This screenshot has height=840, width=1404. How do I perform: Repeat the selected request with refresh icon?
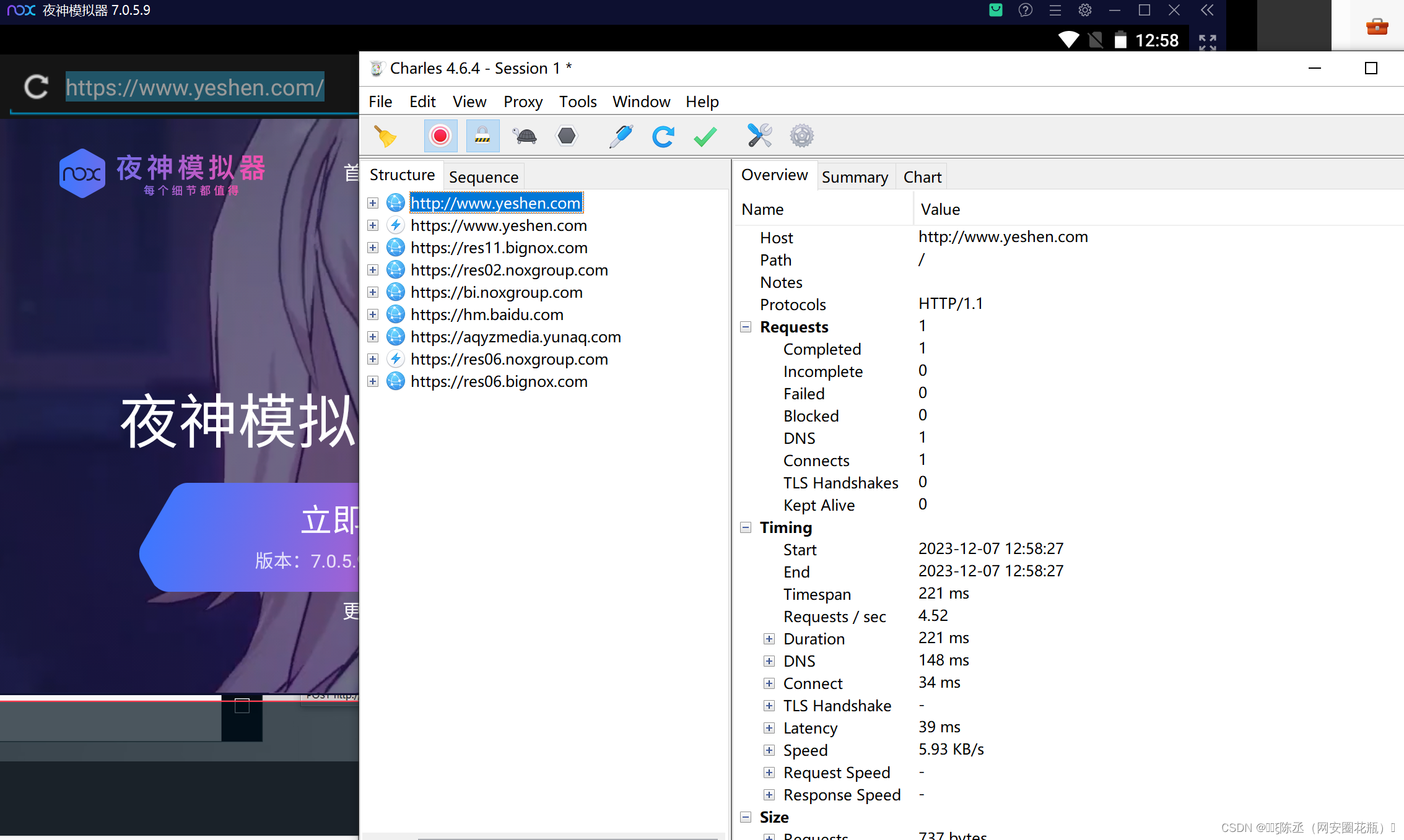pos(663,136)
